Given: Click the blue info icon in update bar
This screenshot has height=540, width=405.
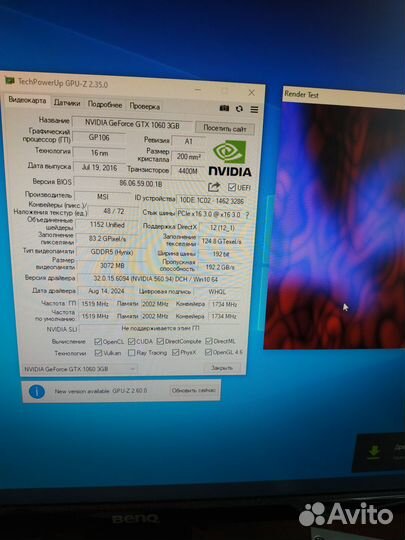Looking at the screenshot, I should pos(37,392).
